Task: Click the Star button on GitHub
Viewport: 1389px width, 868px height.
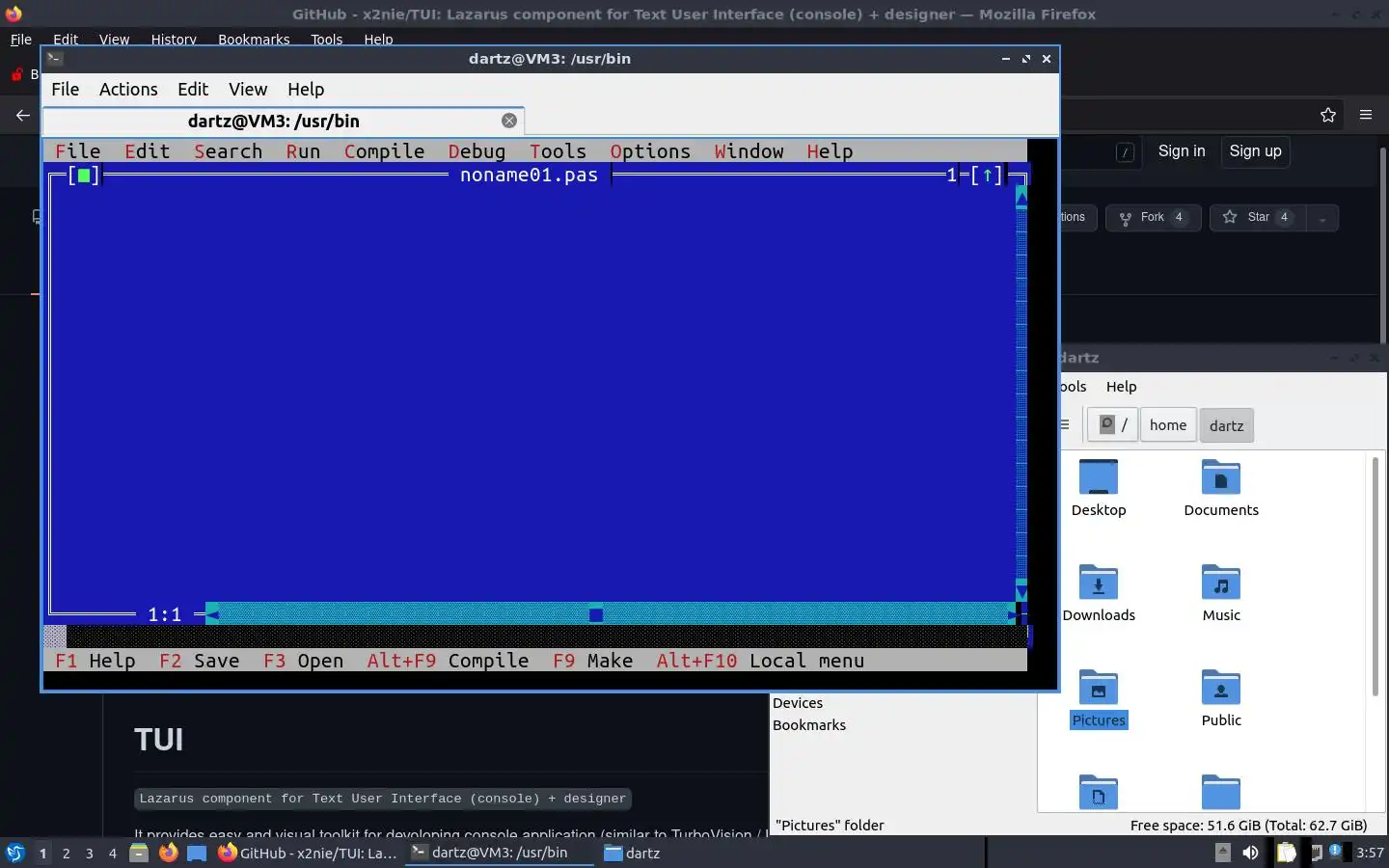Action: click(1258, 218)
